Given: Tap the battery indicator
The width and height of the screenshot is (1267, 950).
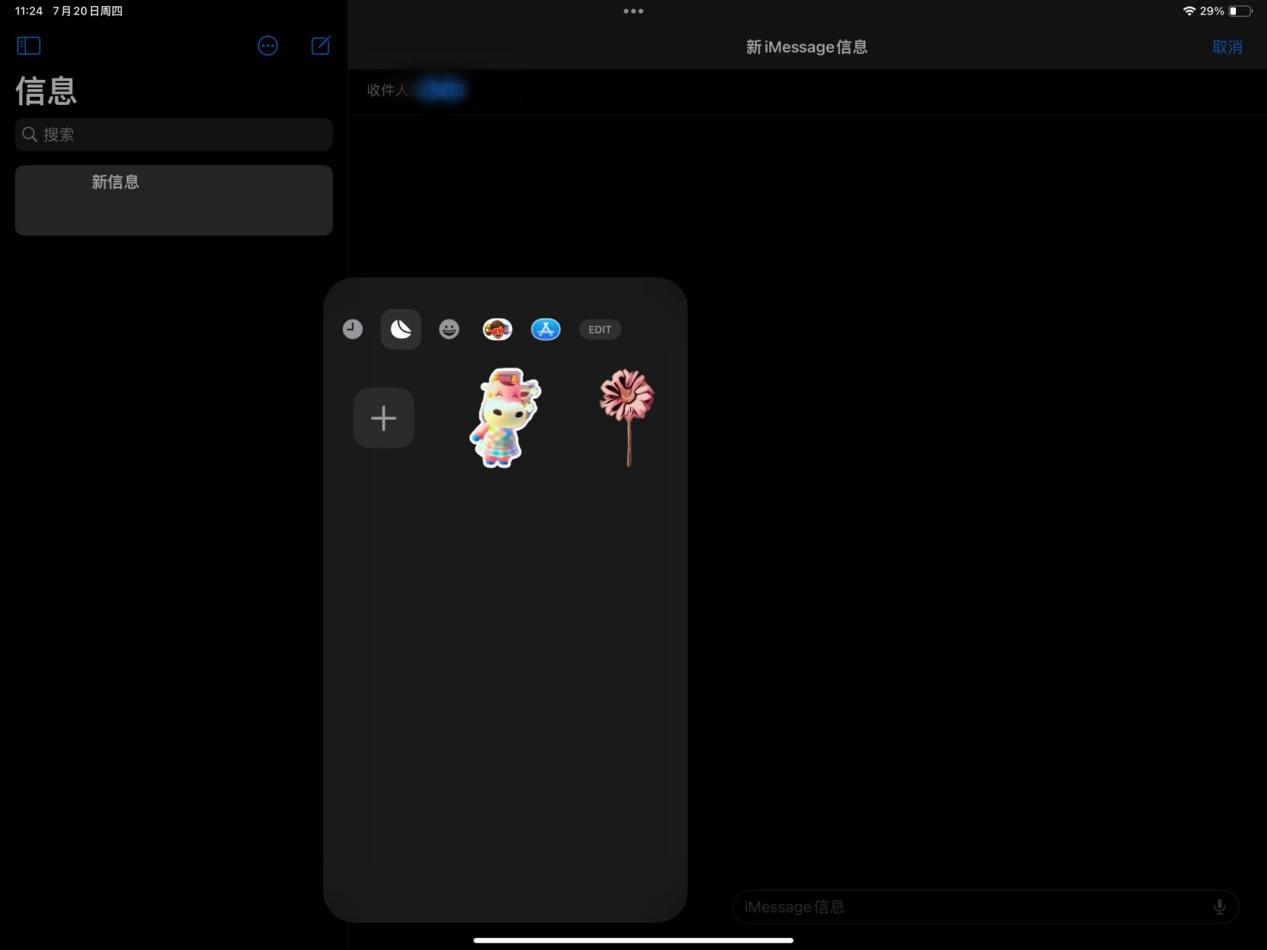Looking at the screenshot, I should [x=1240, y=11].
